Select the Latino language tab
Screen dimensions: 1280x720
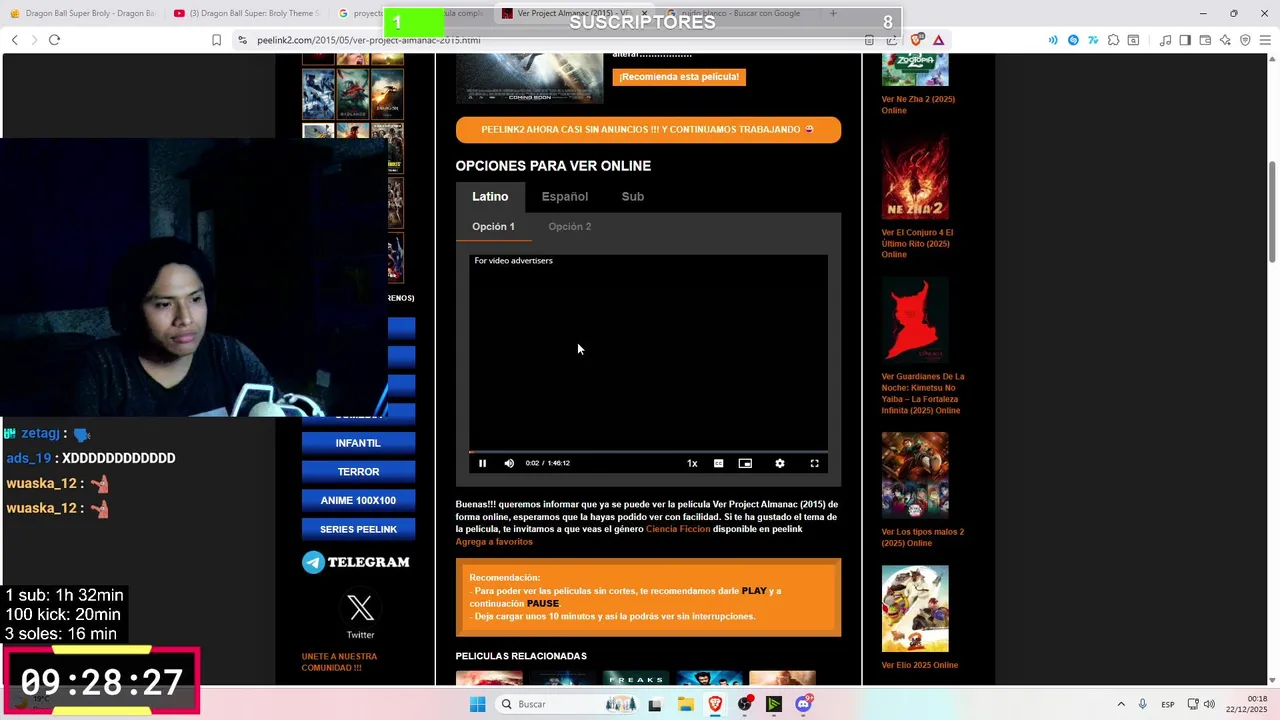[x=490, y=197]
